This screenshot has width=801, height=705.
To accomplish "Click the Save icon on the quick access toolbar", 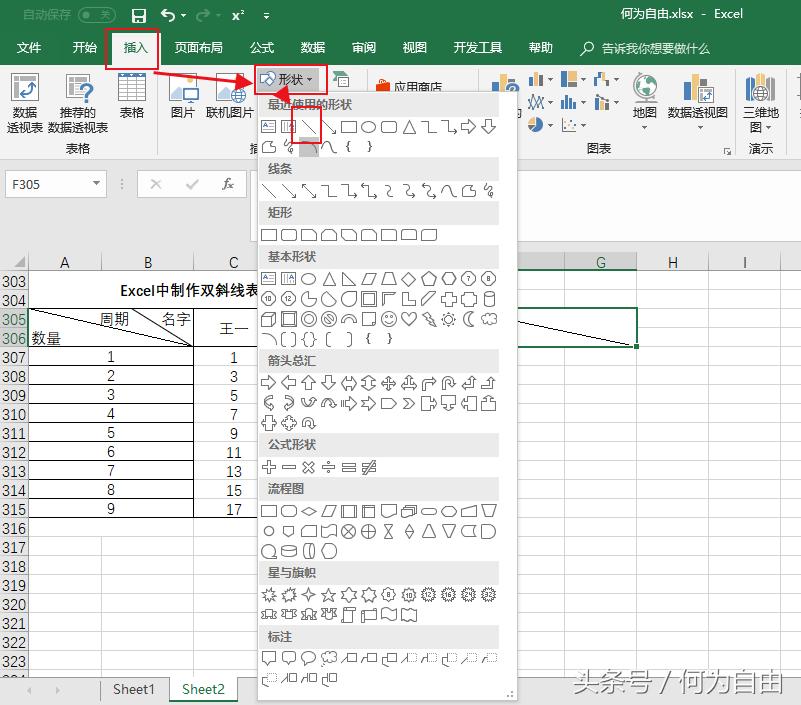I will (138, 14).
